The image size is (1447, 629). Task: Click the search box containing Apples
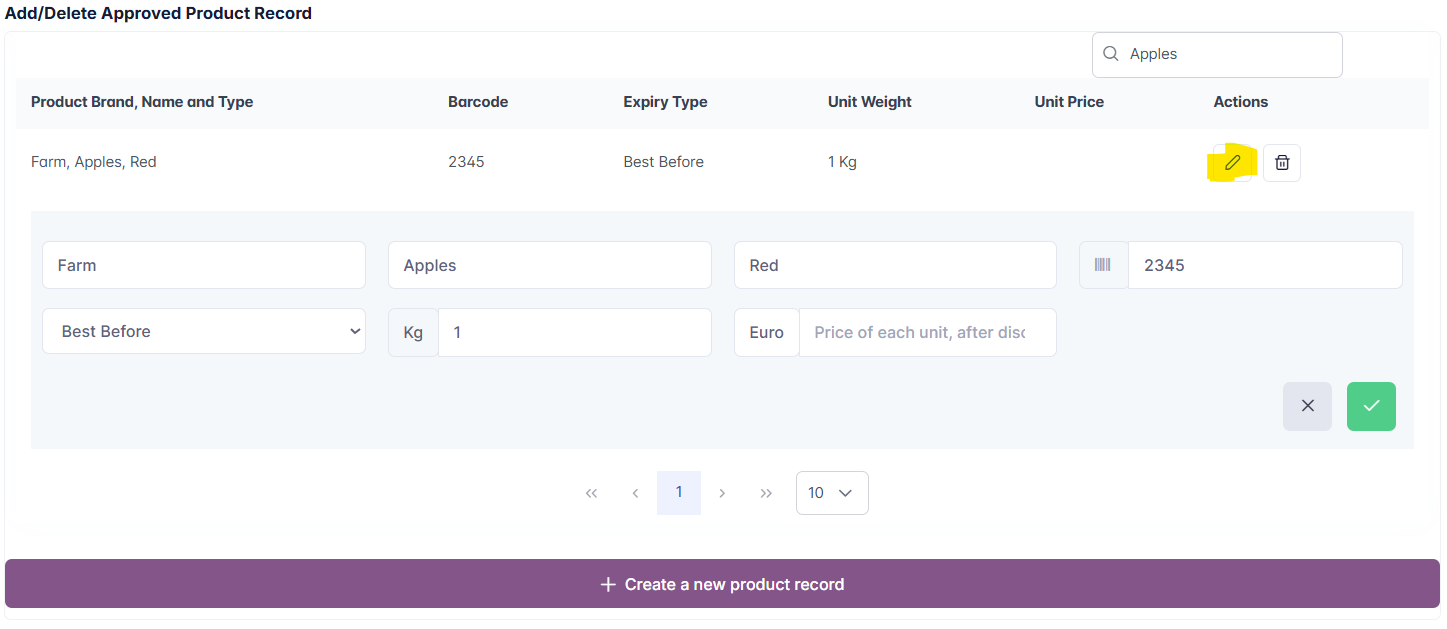tap(1228, 54)
